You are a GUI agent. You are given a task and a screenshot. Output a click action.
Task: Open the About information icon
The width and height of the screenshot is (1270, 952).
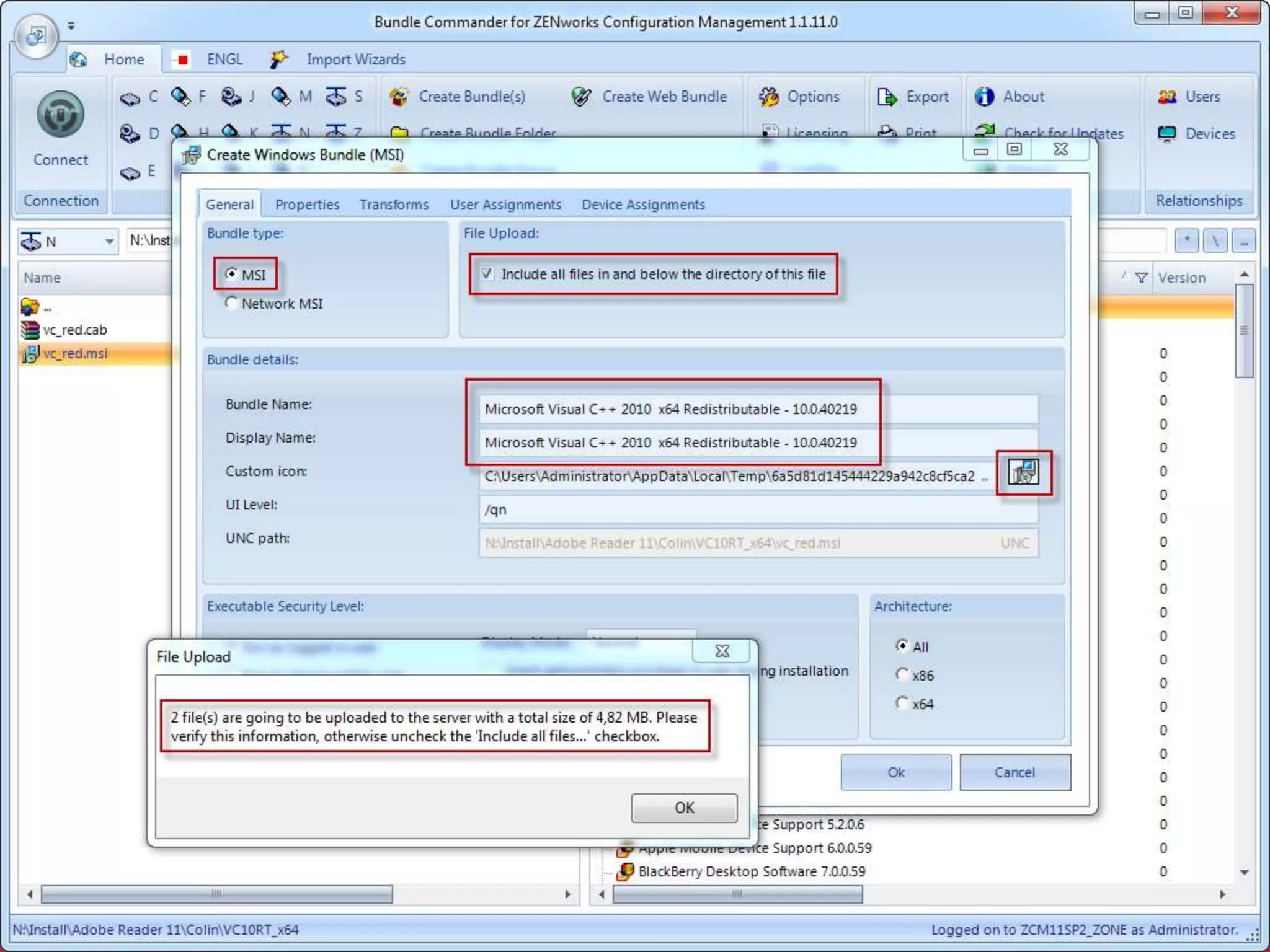[984, 97]
